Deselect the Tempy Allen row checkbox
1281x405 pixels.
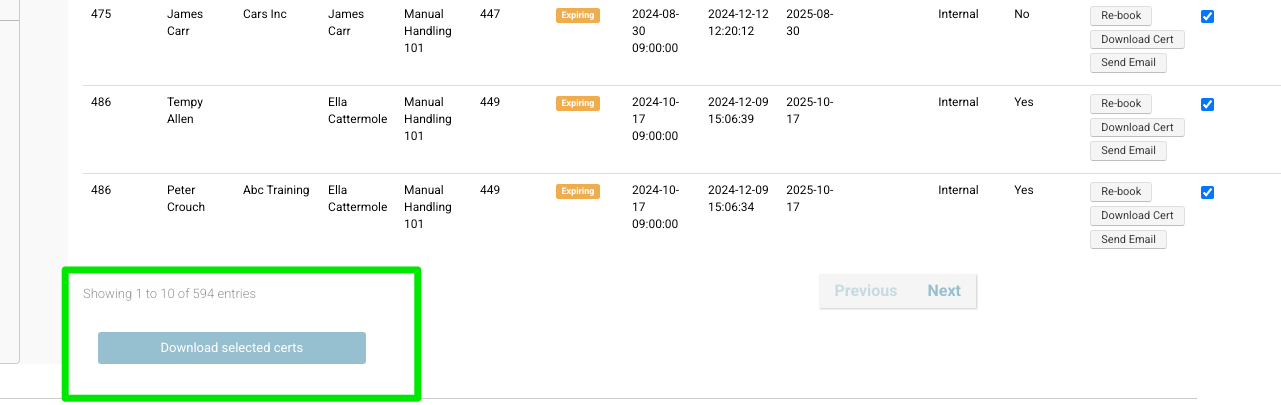pos(1207,104)
